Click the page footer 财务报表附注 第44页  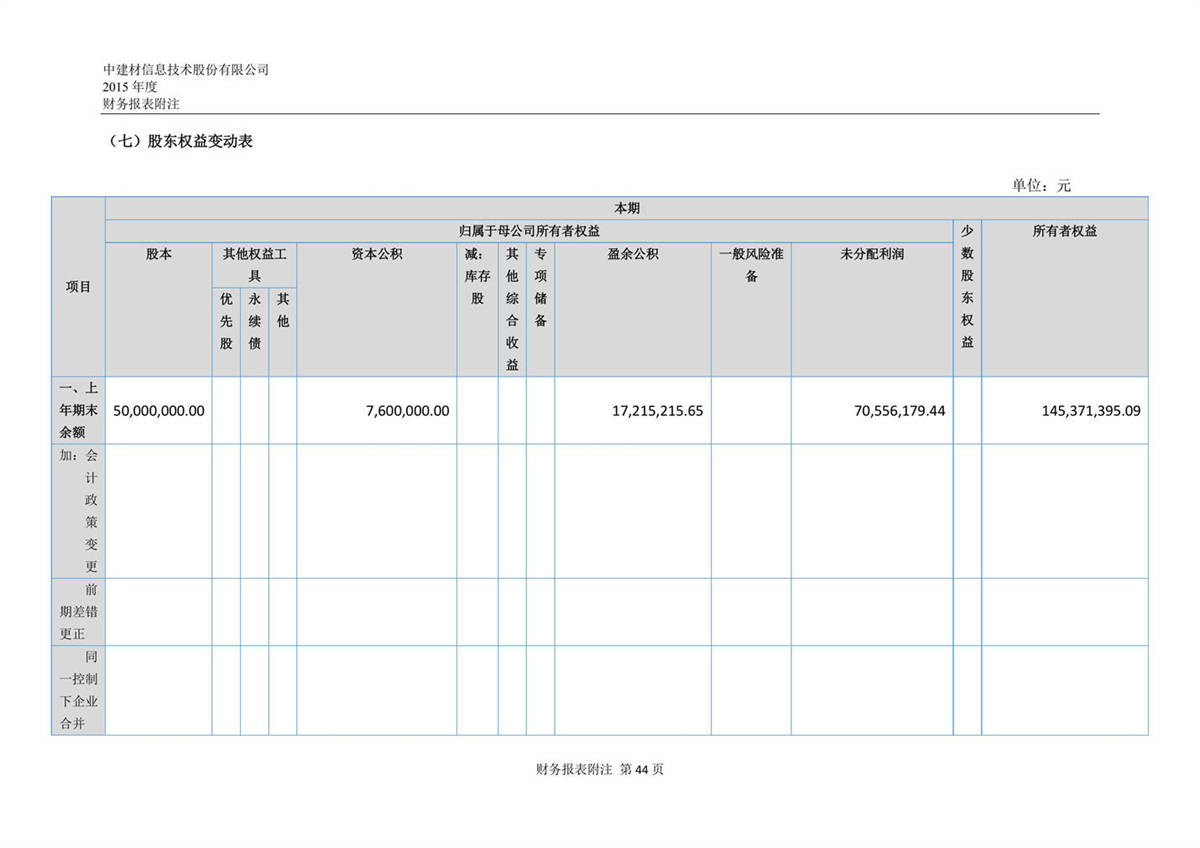[x=599, y=769]
